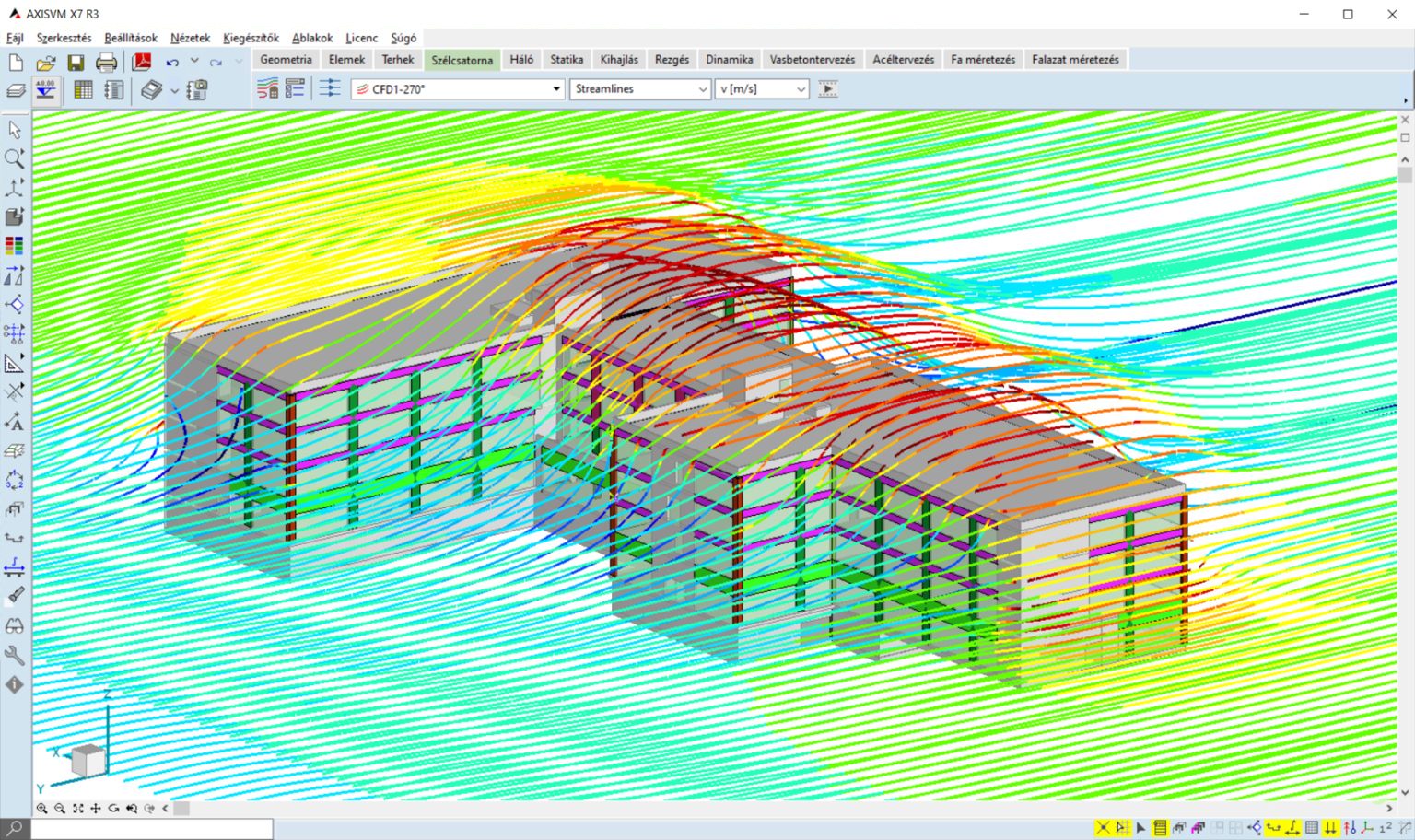Open the table browser grid icon
This screenshot has width=1415, height=840.
83,90
